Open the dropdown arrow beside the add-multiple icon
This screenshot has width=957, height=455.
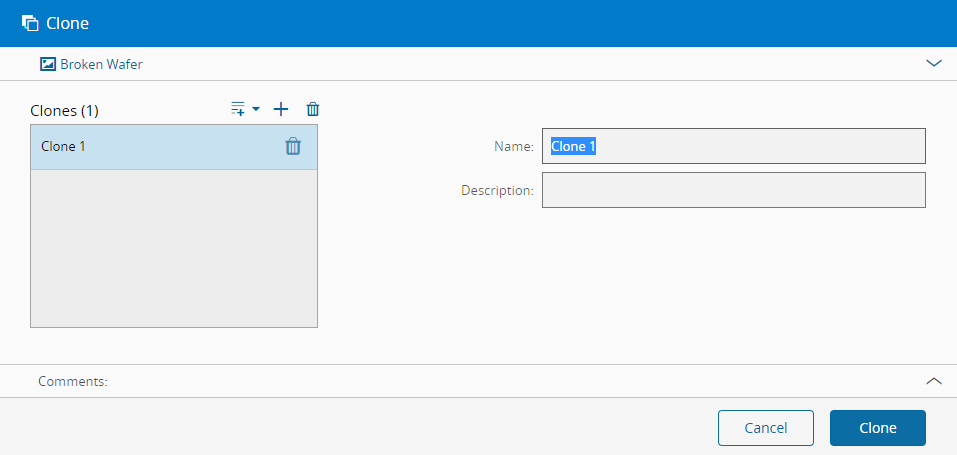(x=256, y=109)
